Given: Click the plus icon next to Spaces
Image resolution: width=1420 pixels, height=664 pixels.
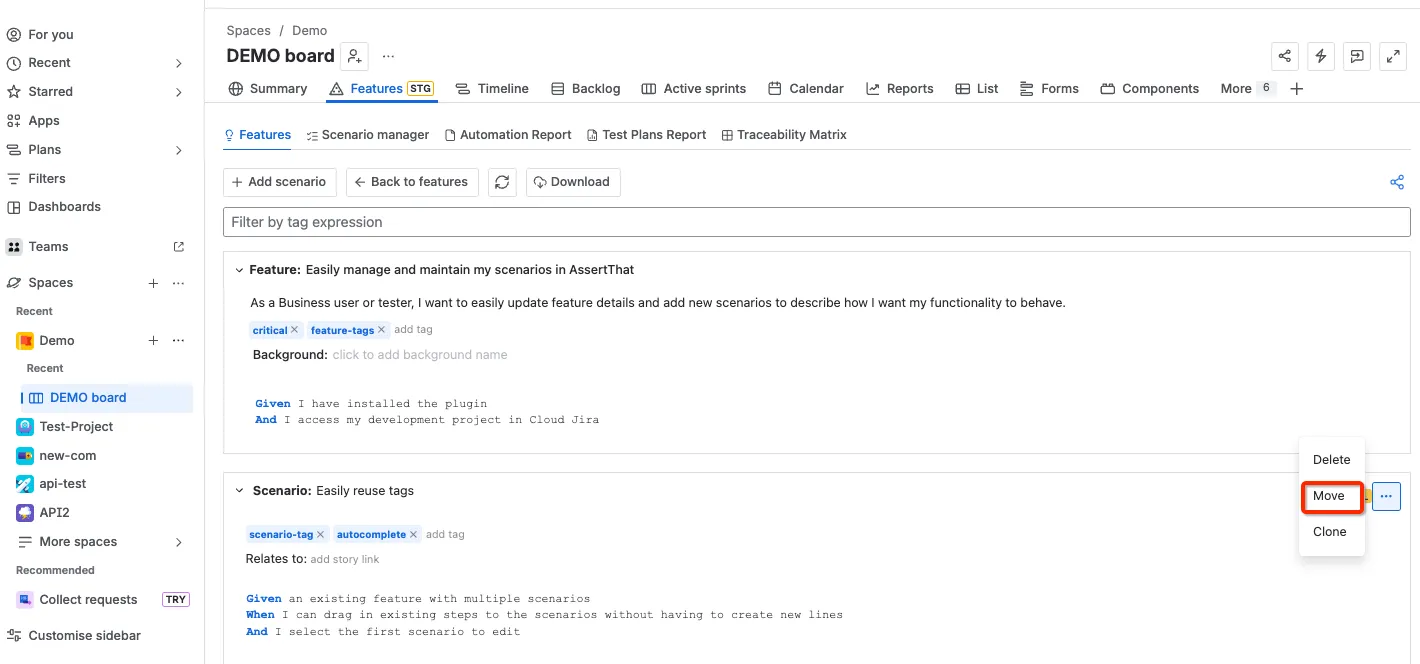Looking at the screenshot, I should tap(153, 283).
